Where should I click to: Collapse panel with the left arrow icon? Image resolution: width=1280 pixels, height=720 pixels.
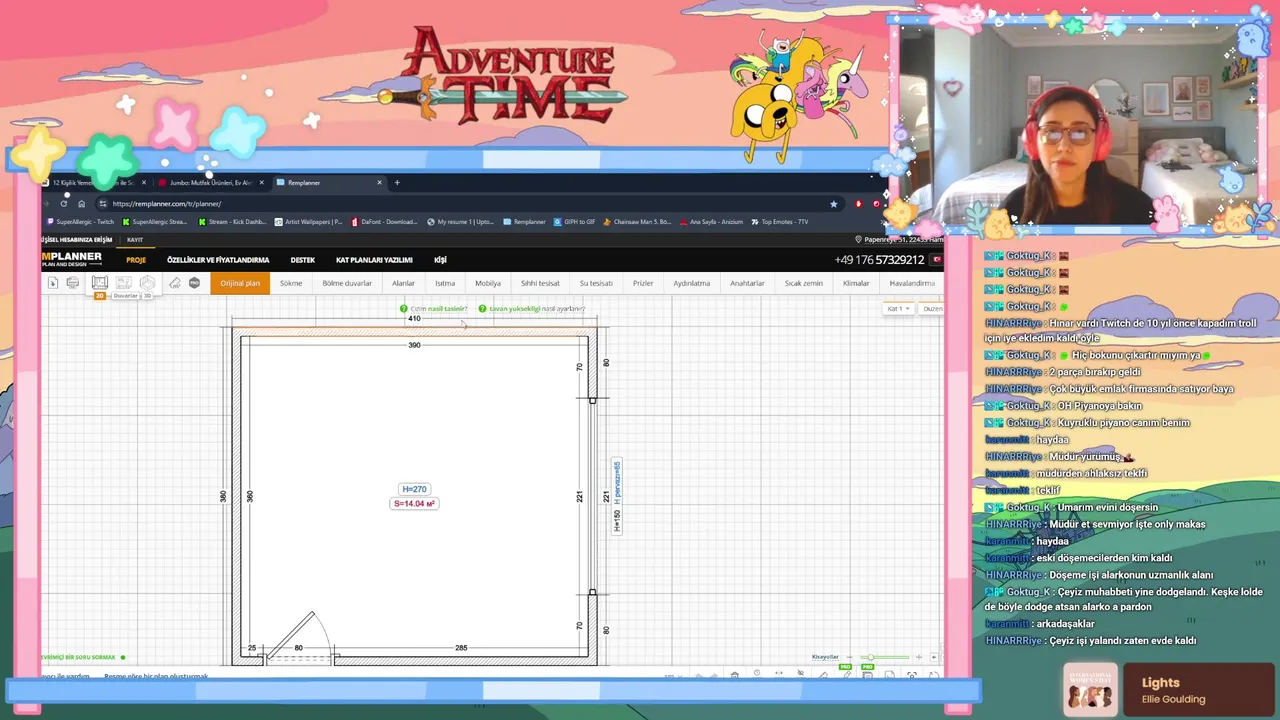pyautogui.click(x=934, y=657)
